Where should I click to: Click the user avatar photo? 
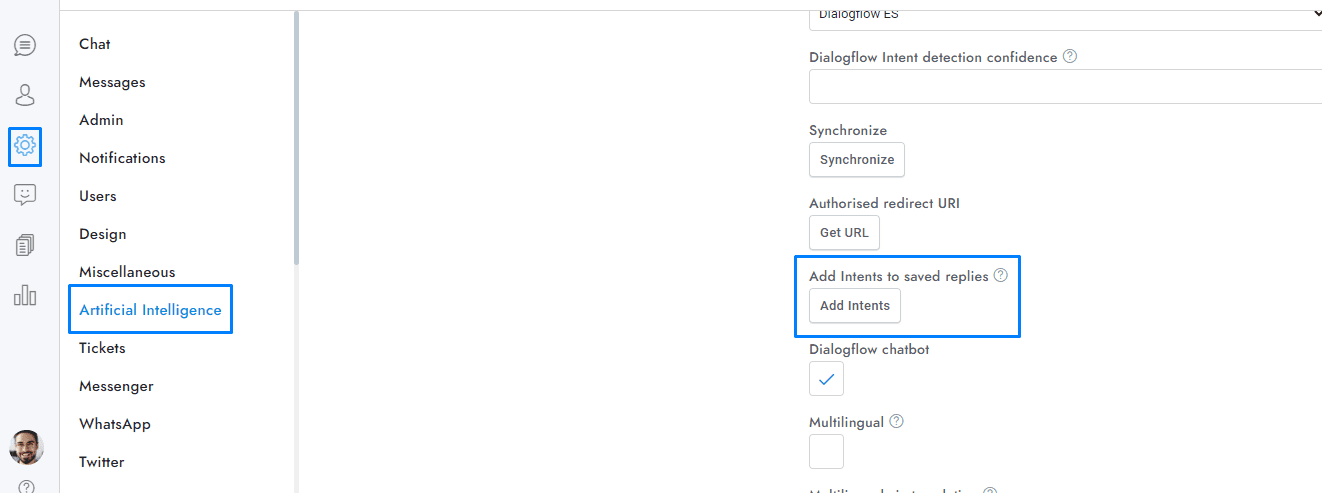pos(27,447)
